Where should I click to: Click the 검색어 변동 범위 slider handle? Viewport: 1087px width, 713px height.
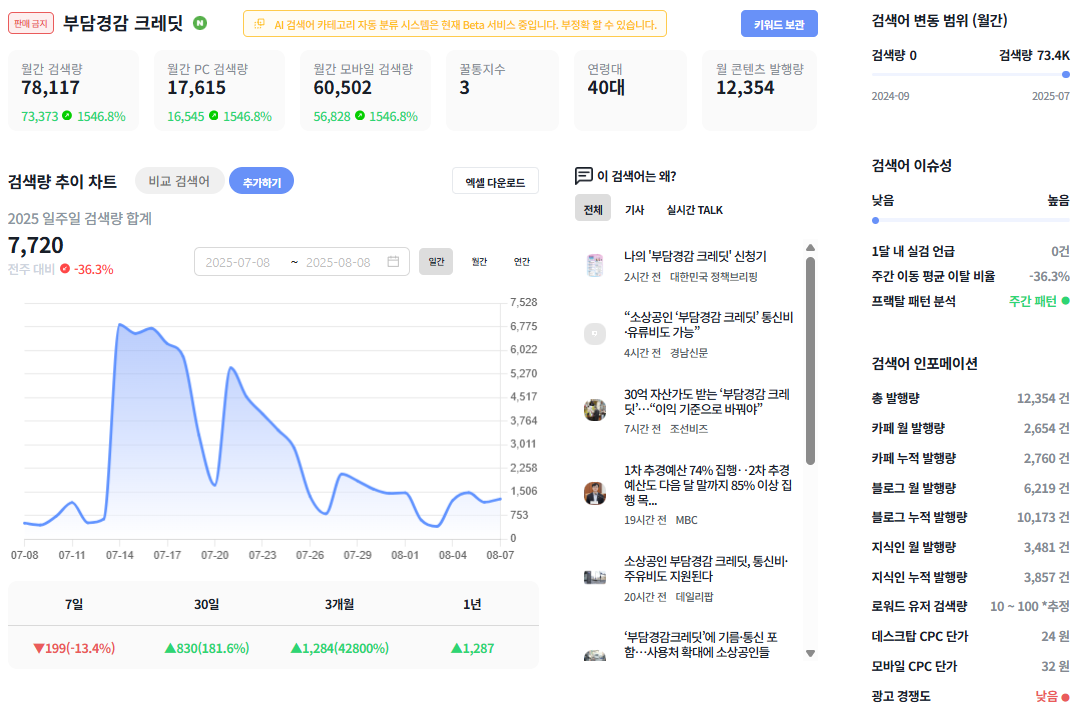[x=1066, y=74]
